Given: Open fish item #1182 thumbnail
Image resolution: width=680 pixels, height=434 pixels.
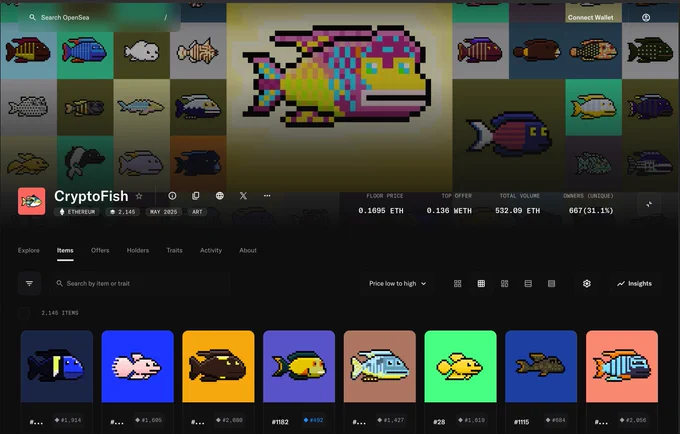Looking at the screenshot, I should click(299, 366).
